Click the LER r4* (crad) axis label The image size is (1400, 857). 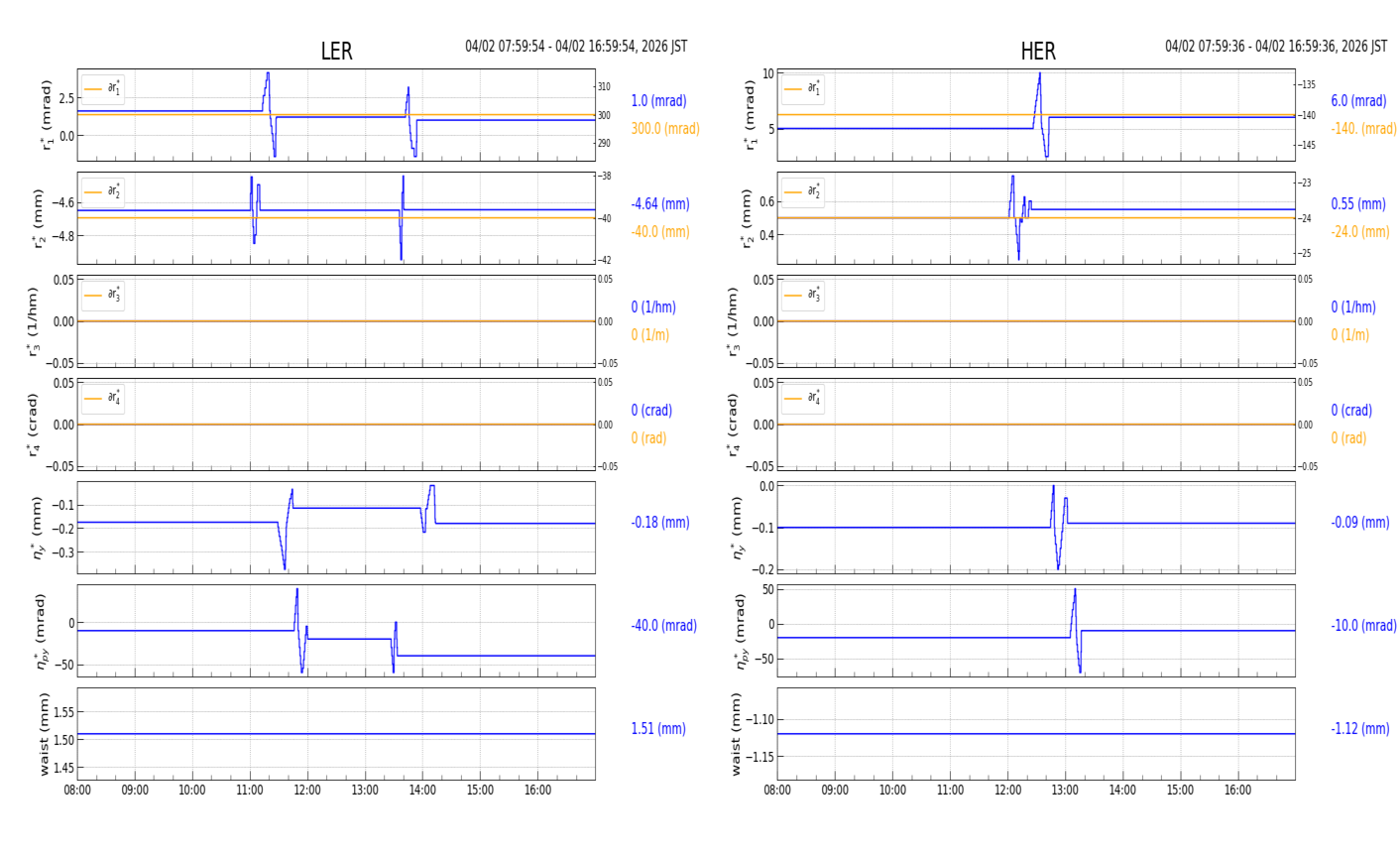coord(34,425)
